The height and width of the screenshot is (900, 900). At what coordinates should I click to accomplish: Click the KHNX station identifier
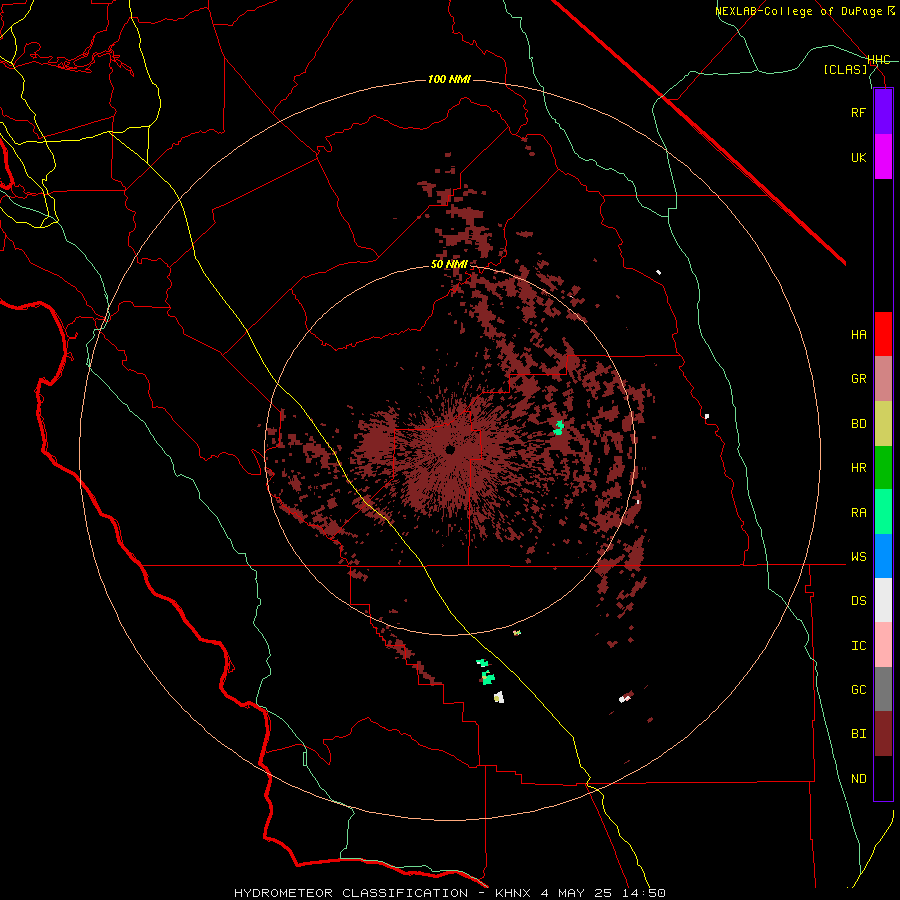tap(514, 893)
